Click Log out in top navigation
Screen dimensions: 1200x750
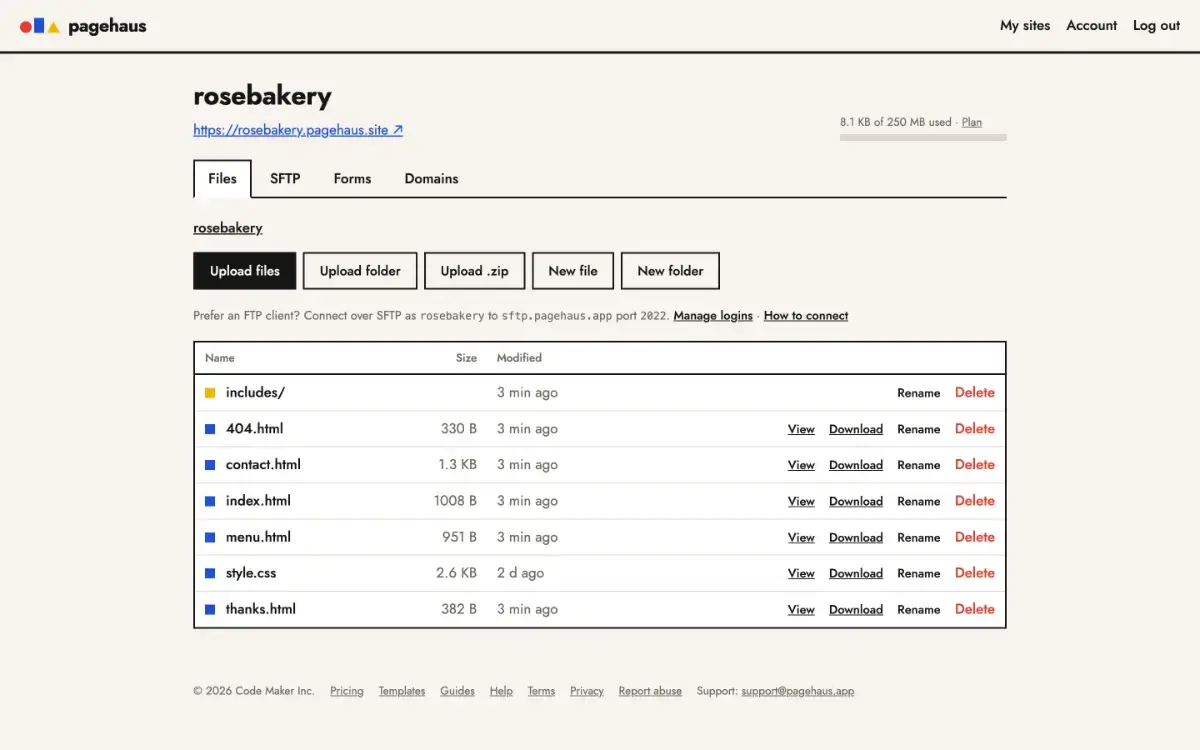[1156, 26]
